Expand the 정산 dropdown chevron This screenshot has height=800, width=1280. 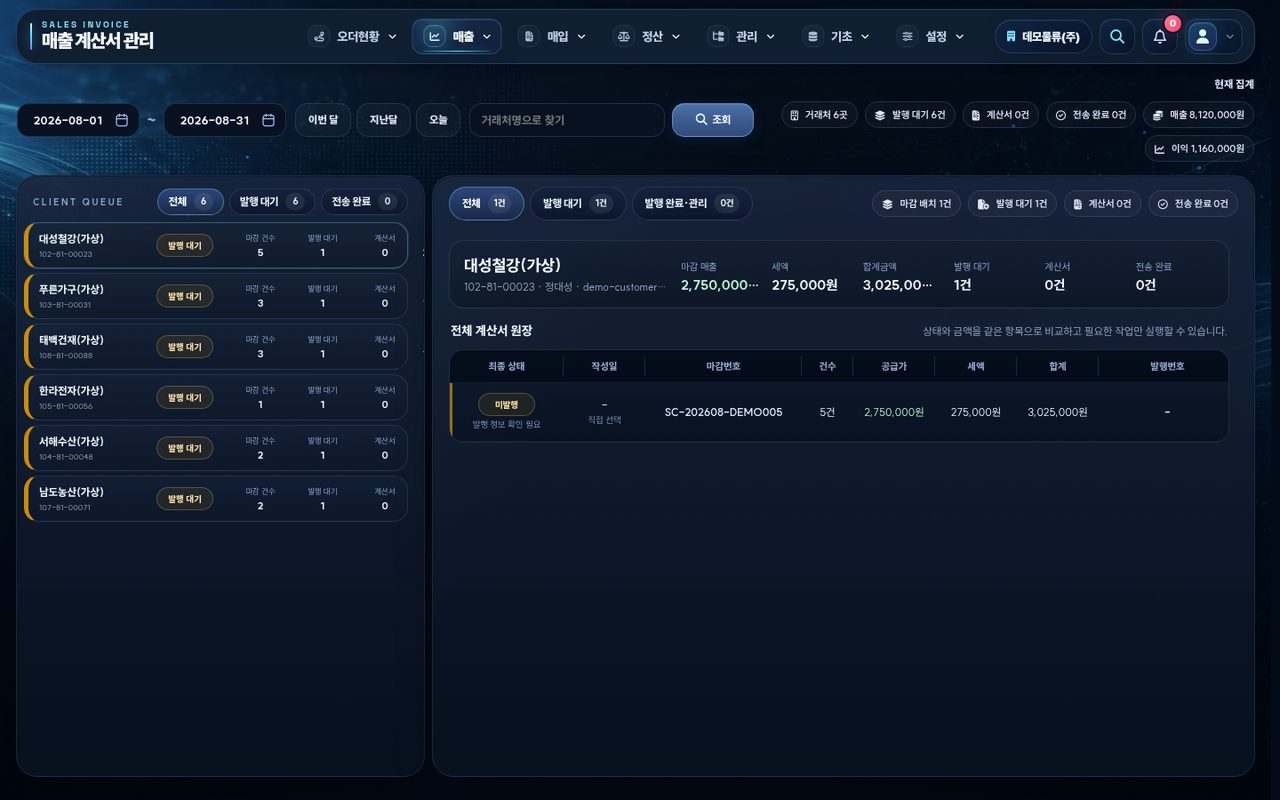[676, 37]
